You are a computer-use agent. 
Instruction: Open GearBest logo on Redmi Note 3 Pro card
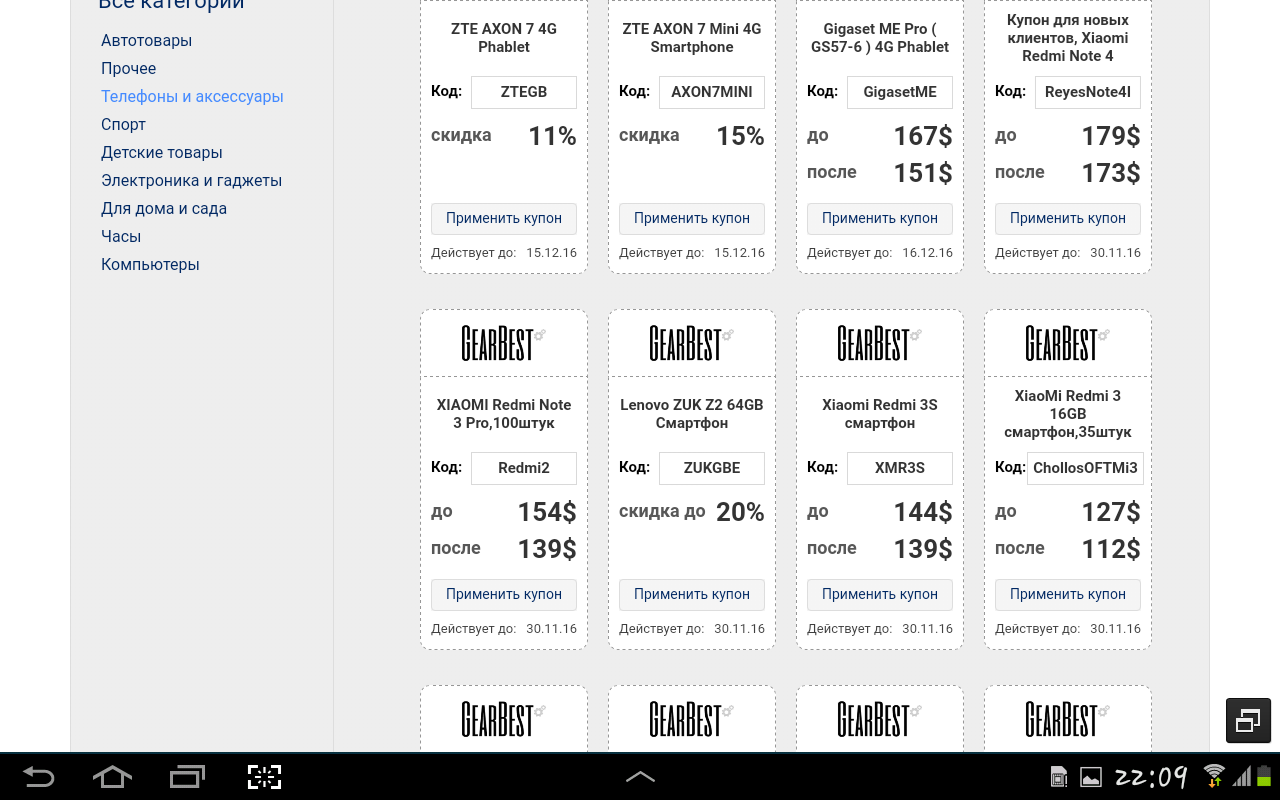[503, 343]
